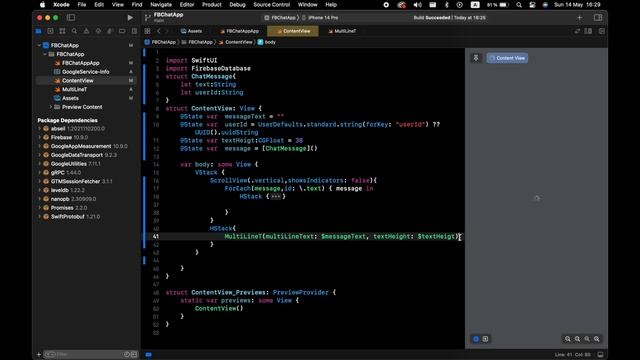Open the Xcode menu
Image resolution: width=640 pixels, height=360 pixels.
point(61,5)
